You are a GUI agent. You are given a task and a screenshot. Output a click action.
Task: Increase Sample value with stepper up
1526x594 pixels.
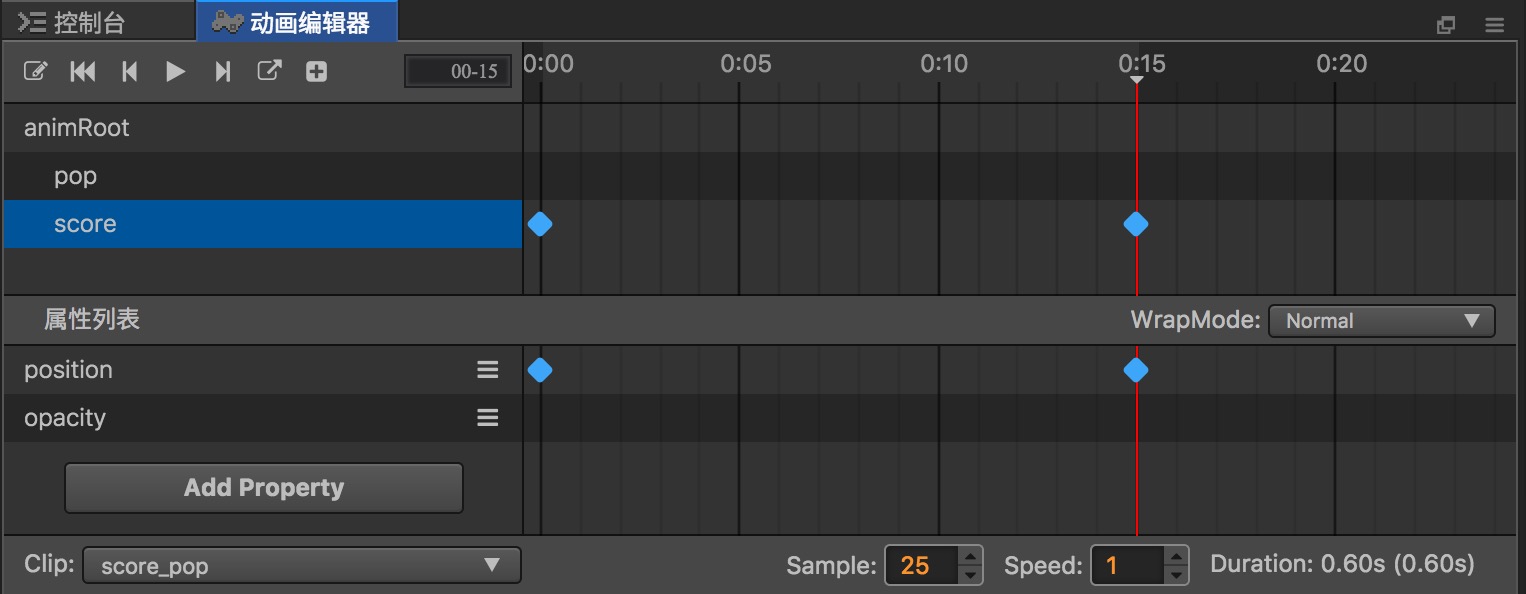[970, 556]
